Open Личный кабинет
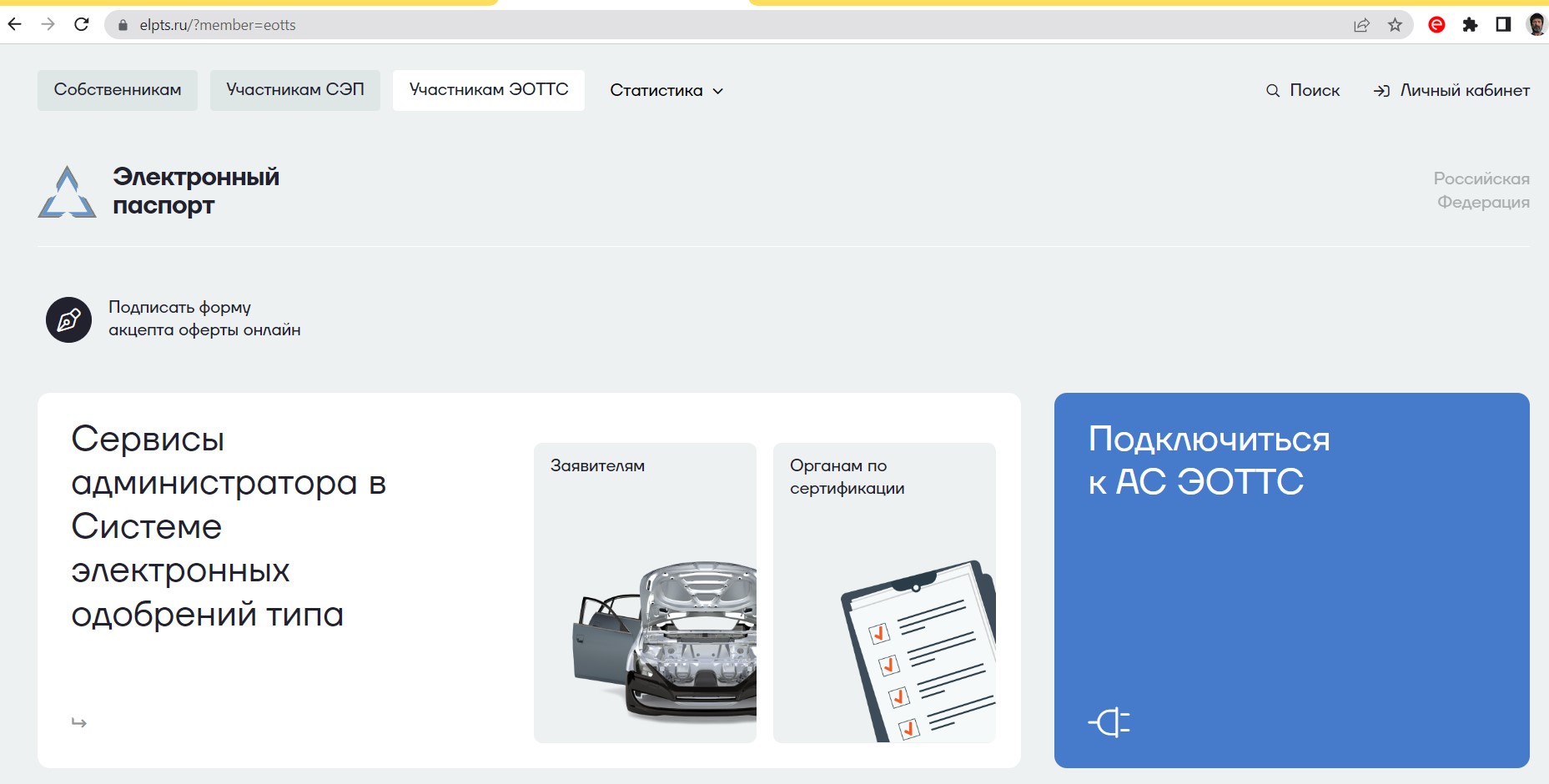 [1451, 90]
